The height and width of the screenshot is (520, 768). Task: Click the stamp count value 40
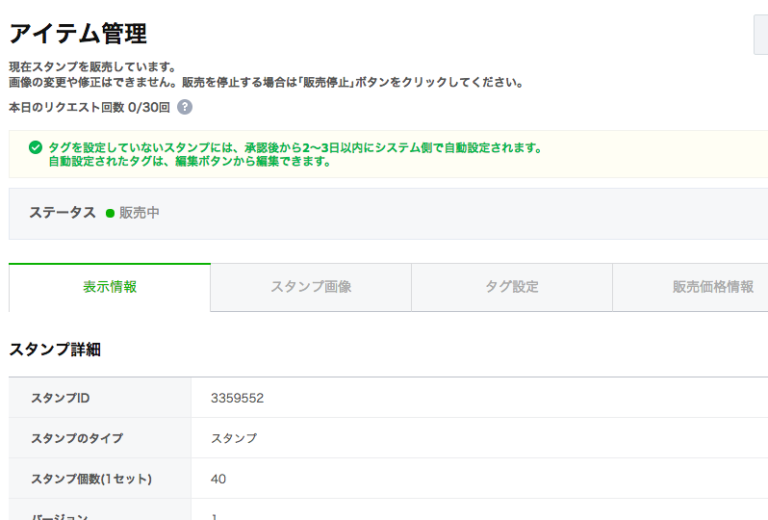click(x=218, y=479)
